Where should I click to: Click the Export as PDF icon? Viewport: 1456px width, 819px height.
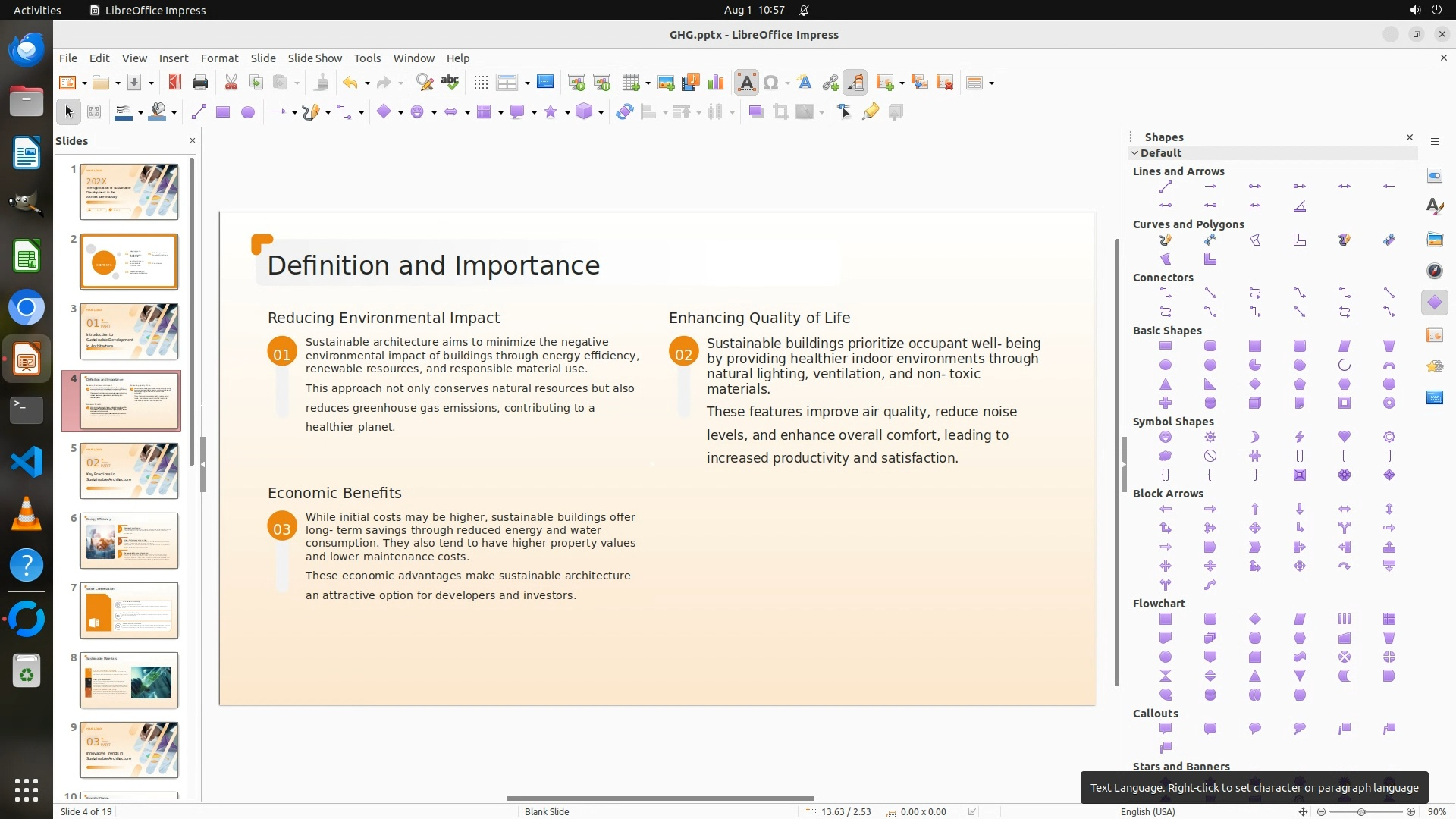click(x=175, y=83)
